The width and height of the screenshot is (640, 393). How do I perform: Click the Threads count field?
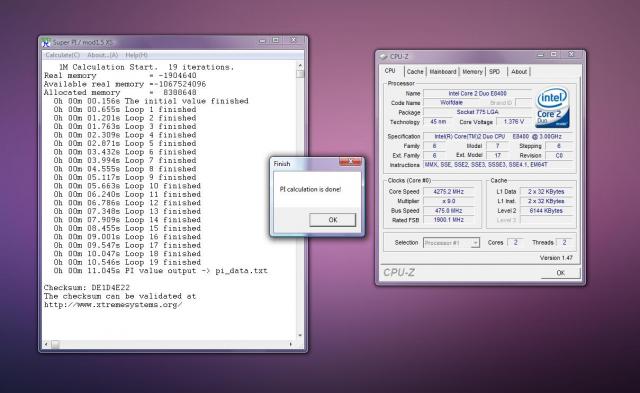point(564,242)
